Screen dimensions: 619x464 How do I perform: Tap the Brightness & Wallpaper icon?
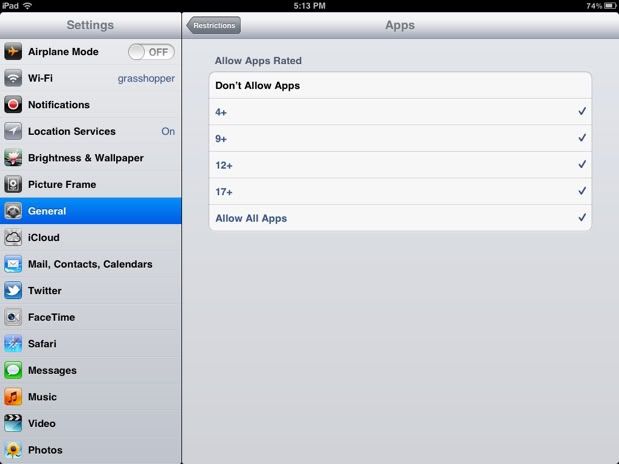click(x=13, y=158)
